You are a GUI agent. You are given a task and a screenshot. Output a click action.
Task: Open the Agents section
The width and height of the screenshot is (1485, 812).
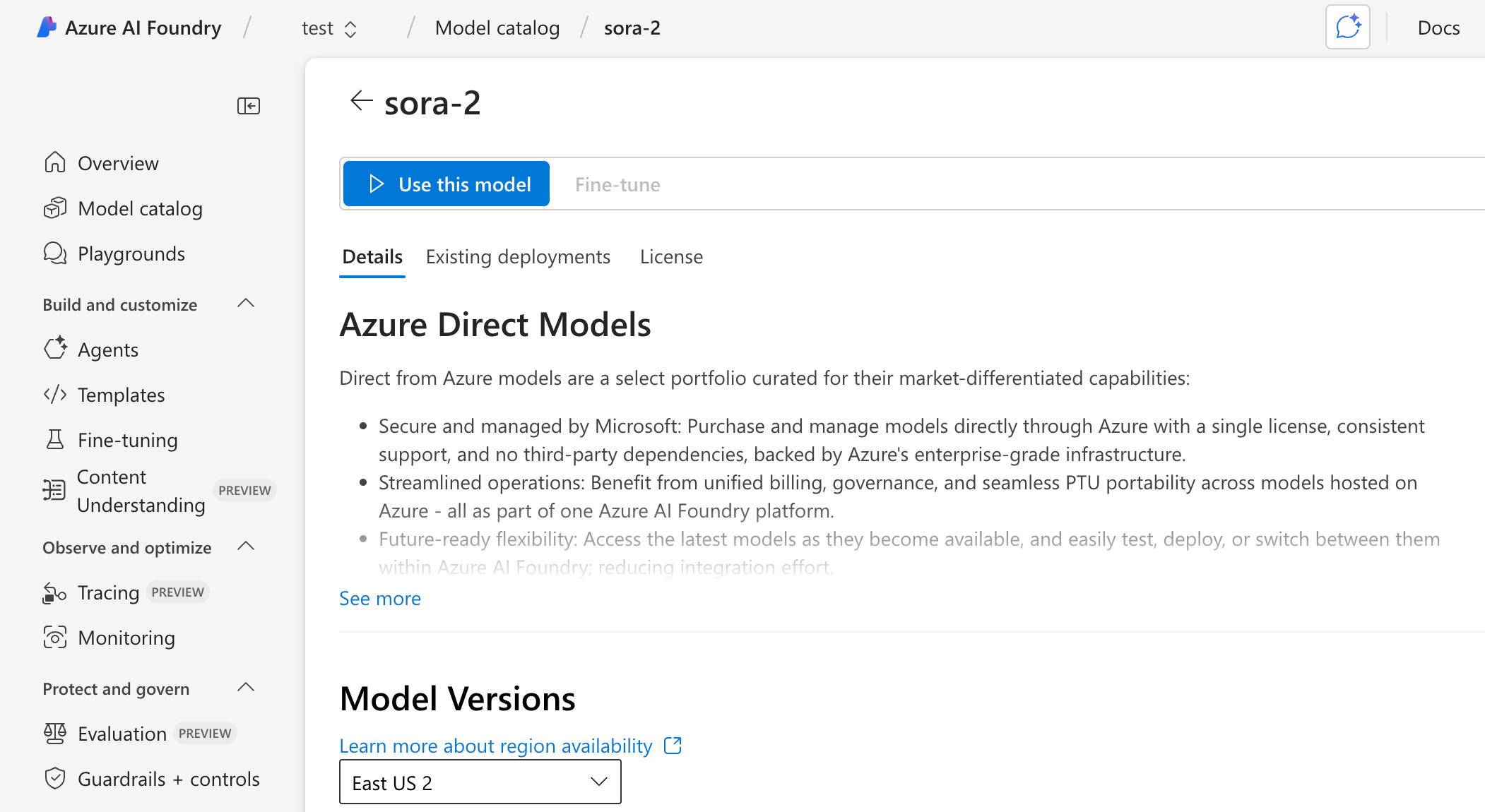click(x=107, y=349)
